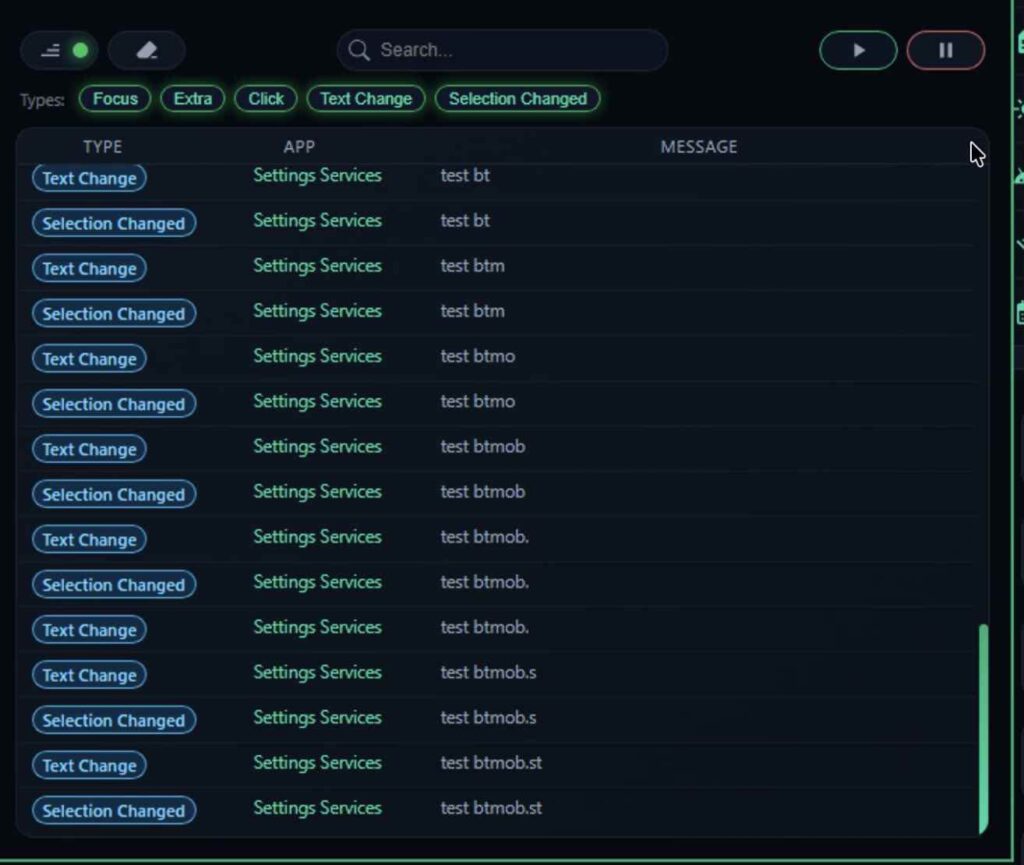This screenshot has width=1024, height=865.
Task: Click the green vertical scrollbar thumb
Action: (x=983, y=729)
